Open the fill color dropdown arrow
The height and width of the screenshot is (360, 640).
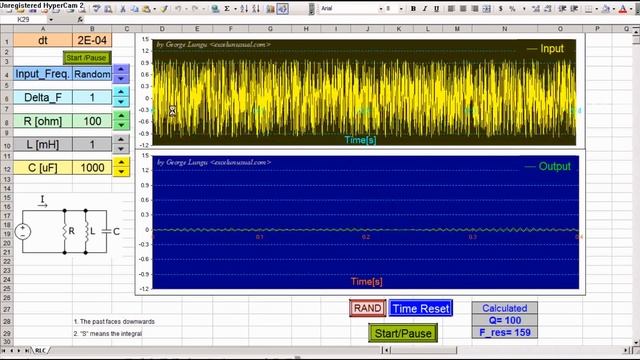(x=613, y=8)
